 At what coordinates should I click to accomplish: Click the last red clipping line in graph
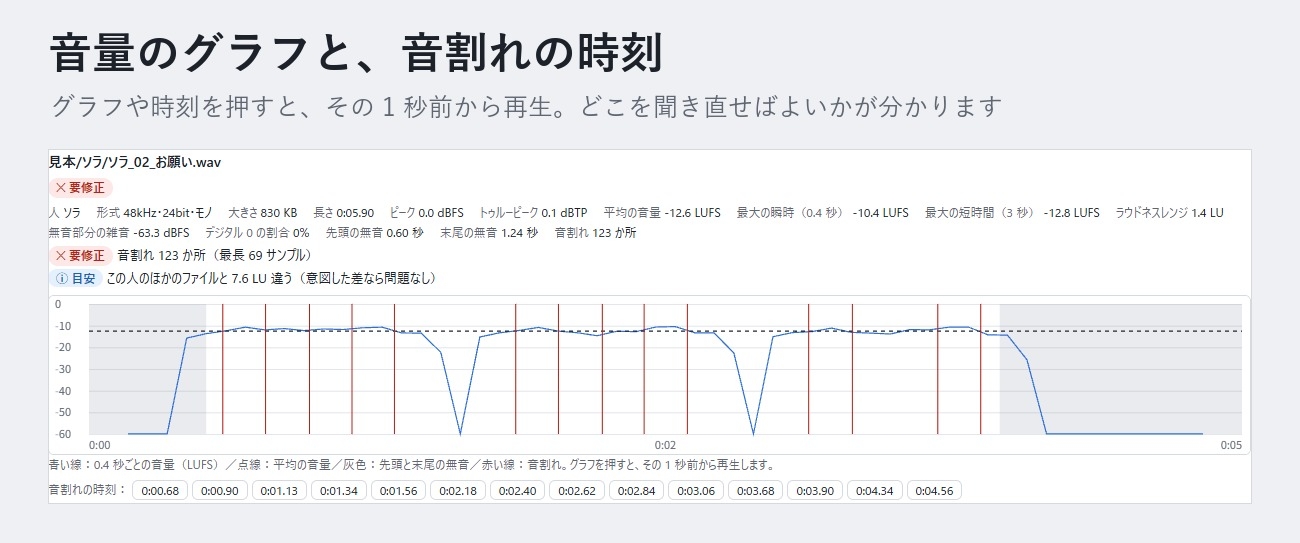point(980,369)
